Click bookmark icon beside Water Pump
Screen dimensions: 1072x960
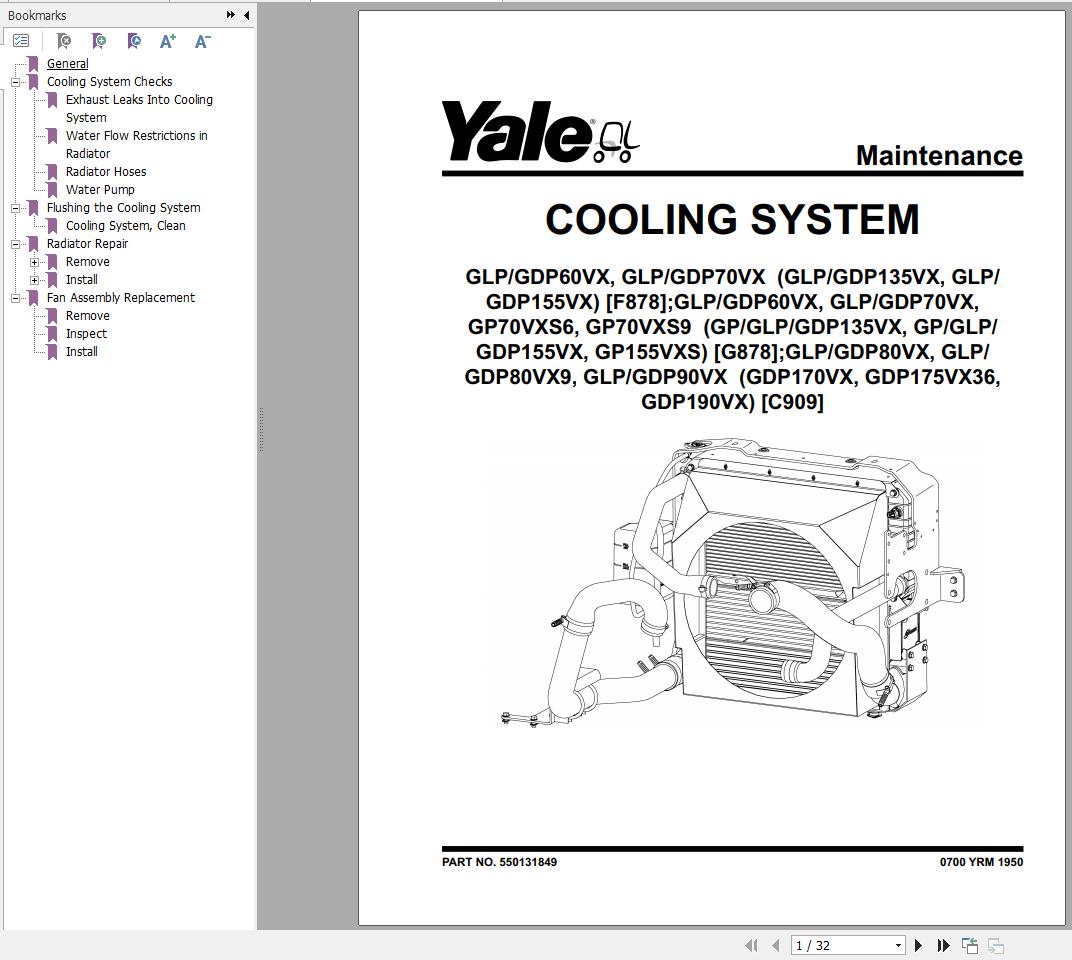[52, 189]
